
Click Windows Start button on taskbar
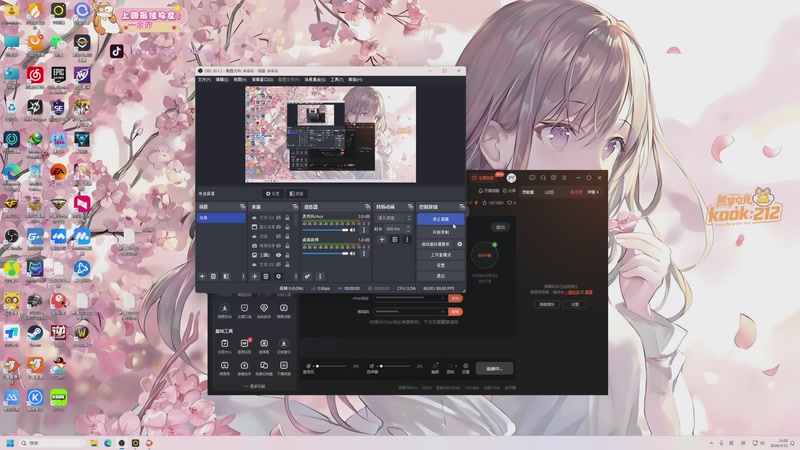[10, 443]
